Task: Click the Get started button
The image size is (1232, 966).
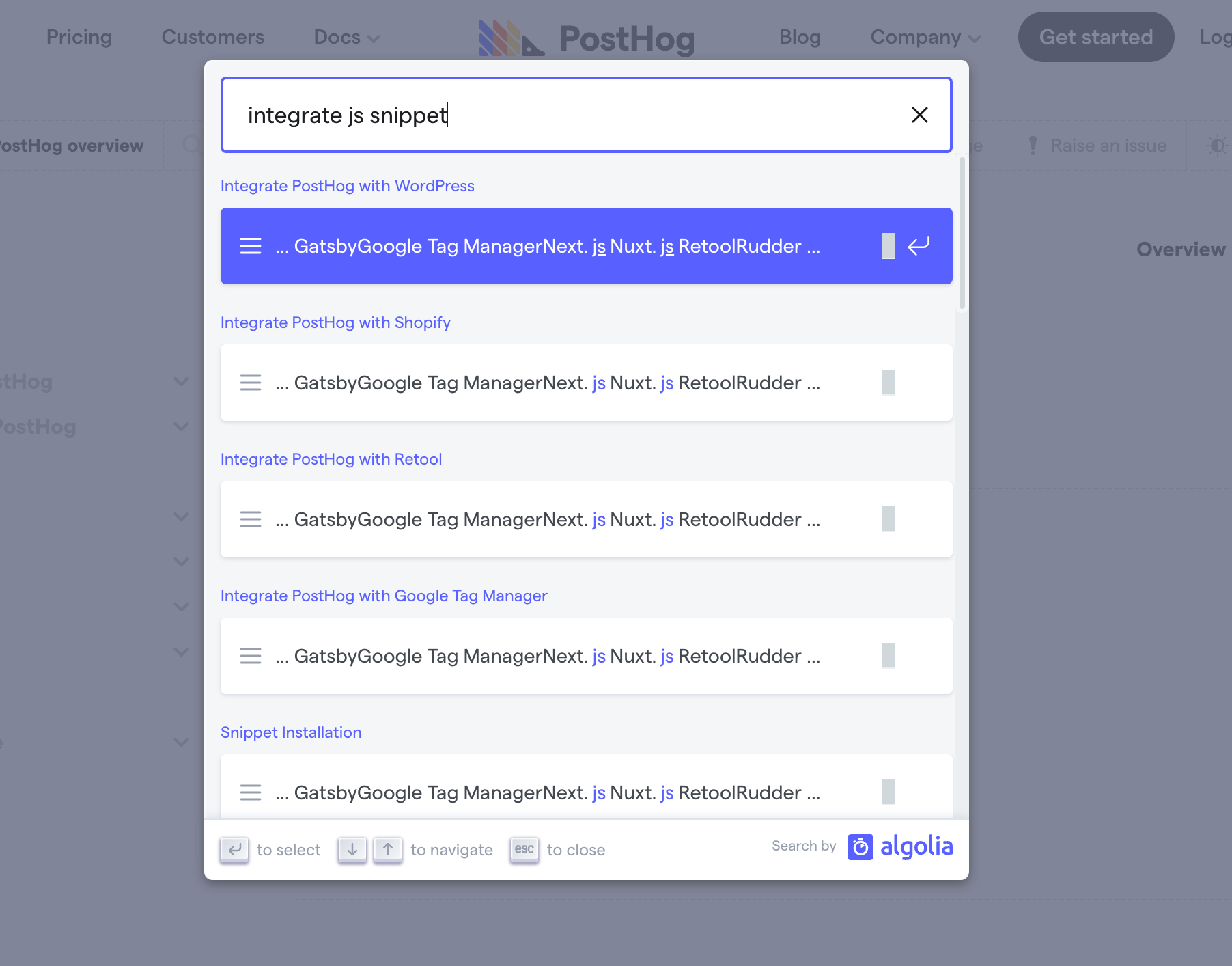Action: click(1096, 37)
